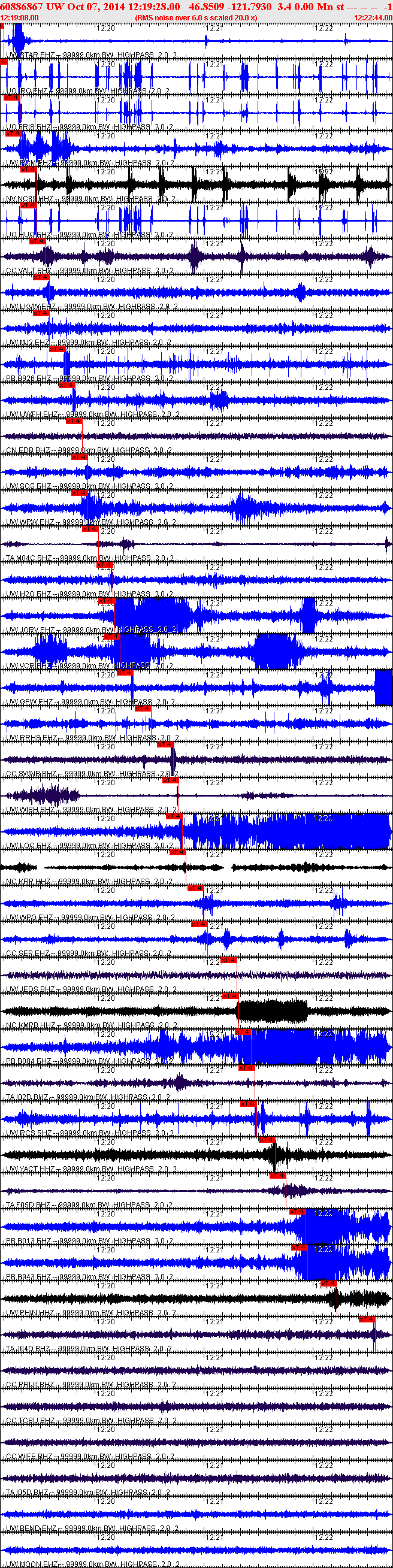Select the CC WIFE BHZ station label

[x=91, y=1456]
